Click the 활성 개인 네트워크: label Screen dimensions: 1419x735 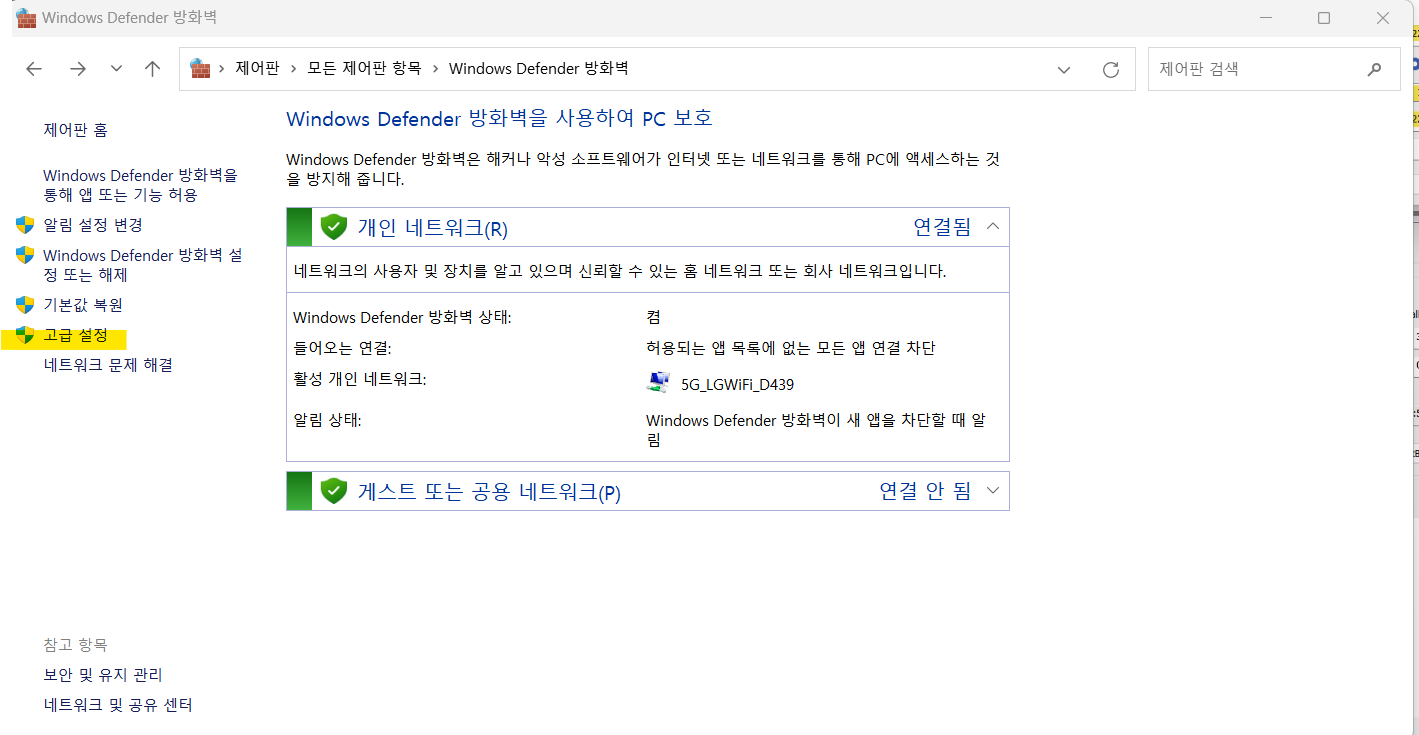[360, 379]
